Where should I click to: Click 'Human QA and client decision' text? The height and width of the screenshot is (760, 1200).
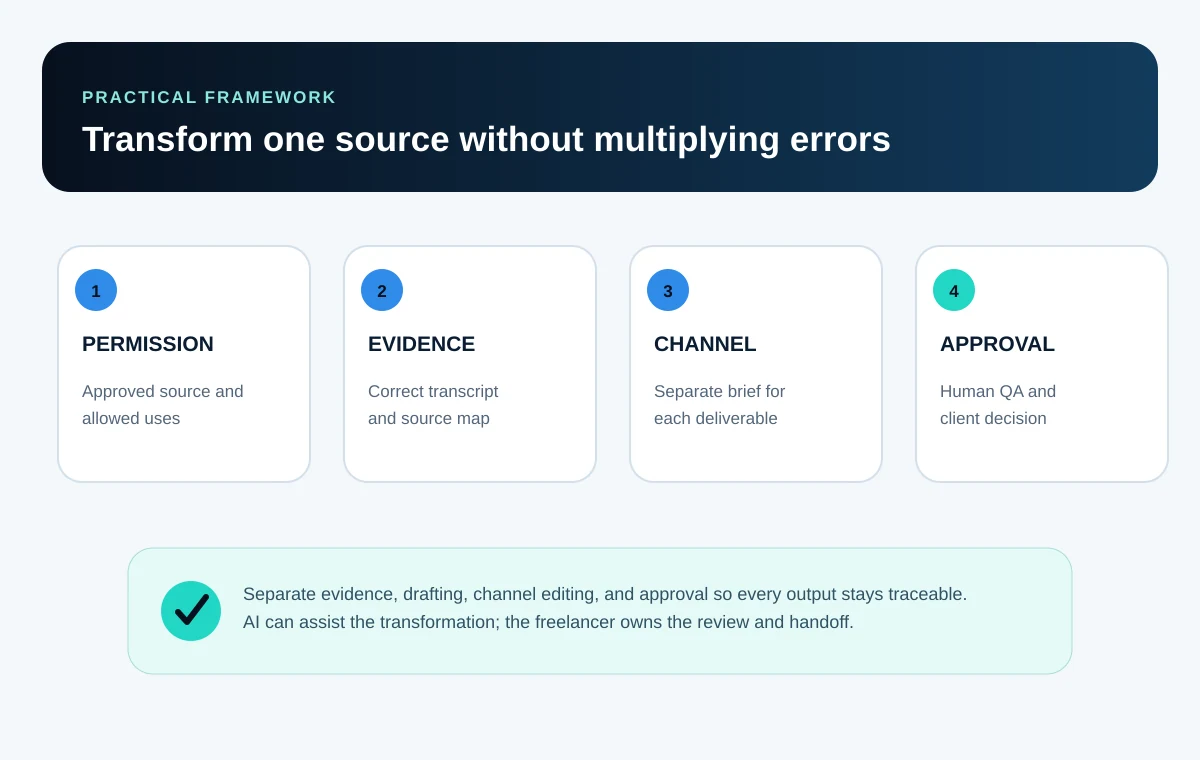pos(998,405)
